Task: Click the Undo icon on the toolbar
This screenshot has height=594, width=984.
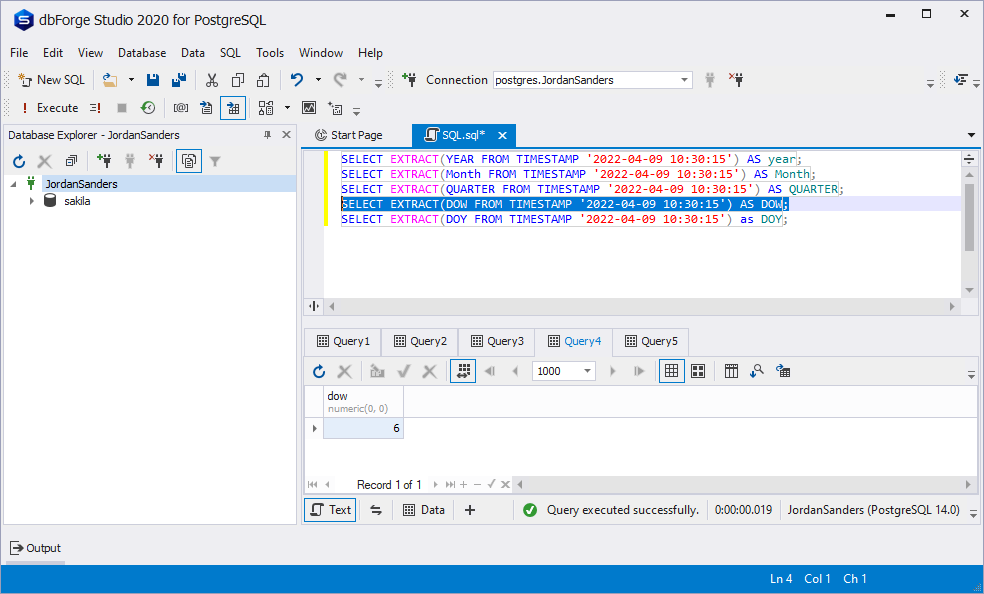Action: [295, 79]
